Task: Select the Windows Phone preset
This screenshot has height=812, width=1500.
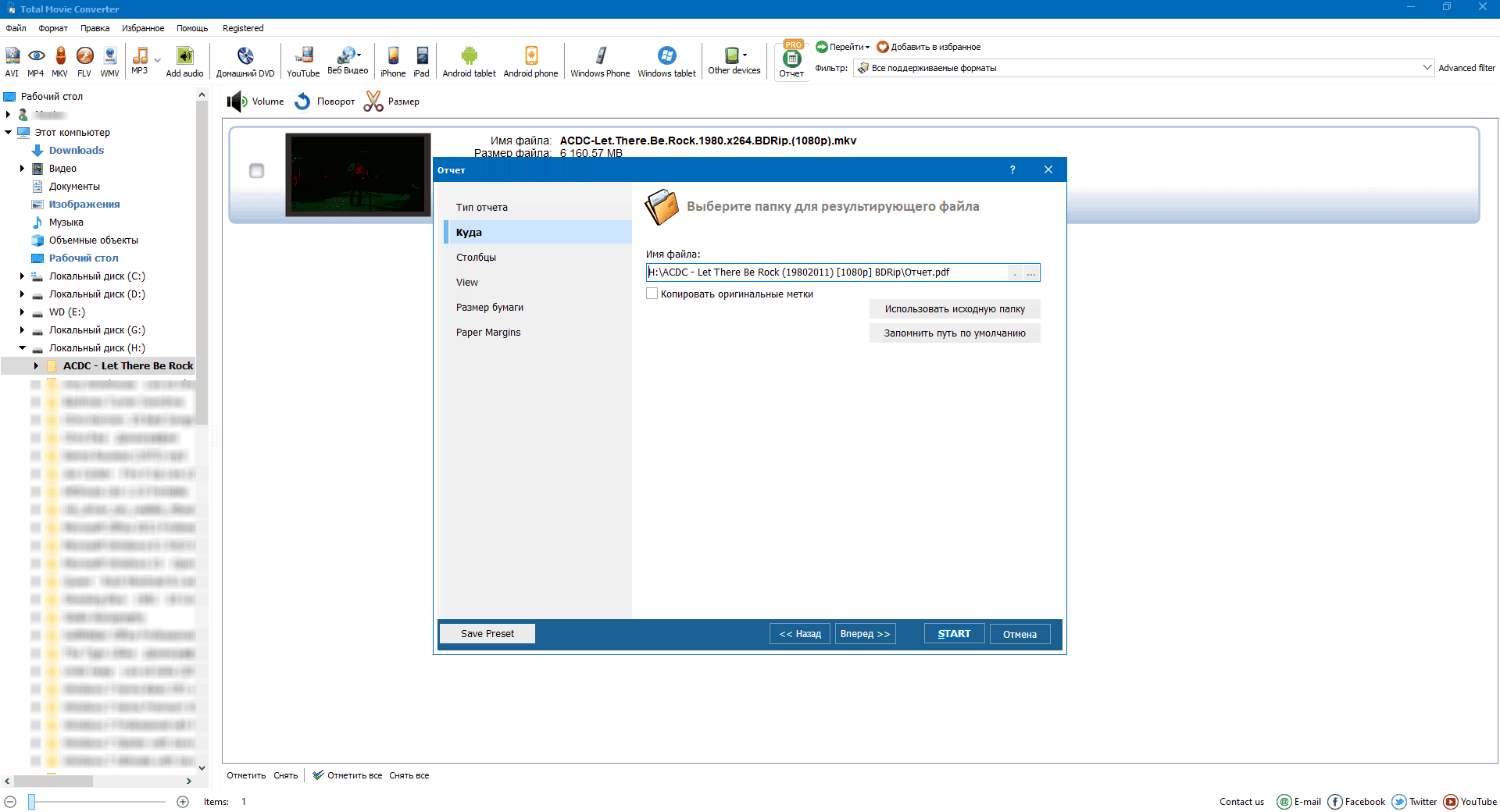Action: [x=600, y=62]
